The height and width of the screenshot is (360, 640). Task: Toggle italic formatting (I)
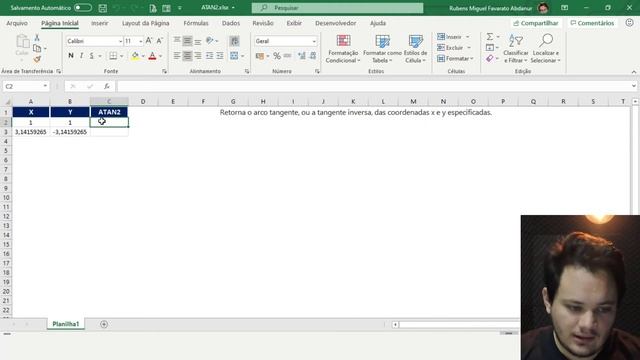[x=81, y=56]
